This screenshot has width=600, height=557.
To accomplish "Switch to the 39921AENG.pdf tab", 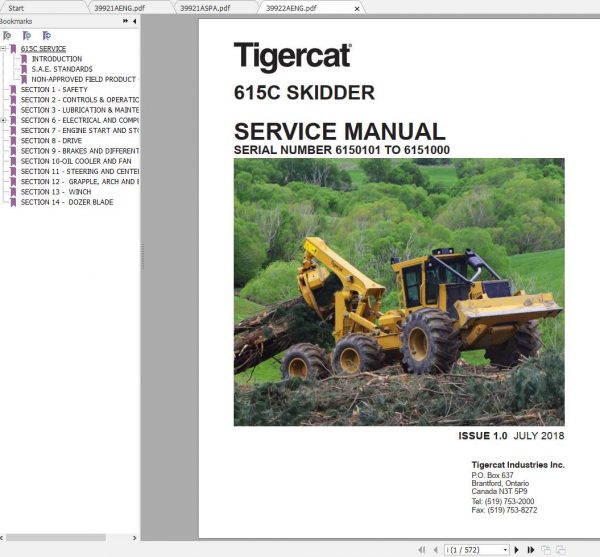I will pos(119,8).
